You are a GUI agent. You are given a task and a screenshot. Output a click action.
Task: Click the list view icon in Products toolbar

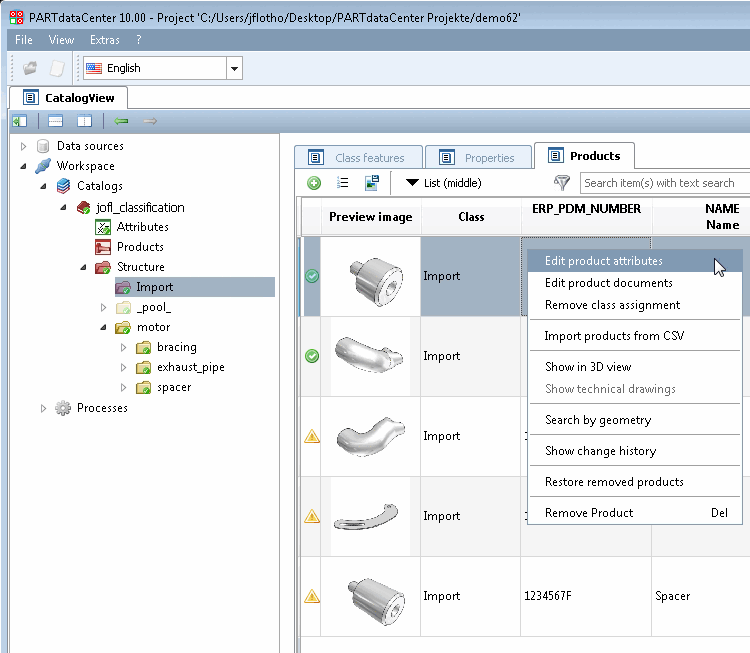pyautogui.click(x=342, y=183)
